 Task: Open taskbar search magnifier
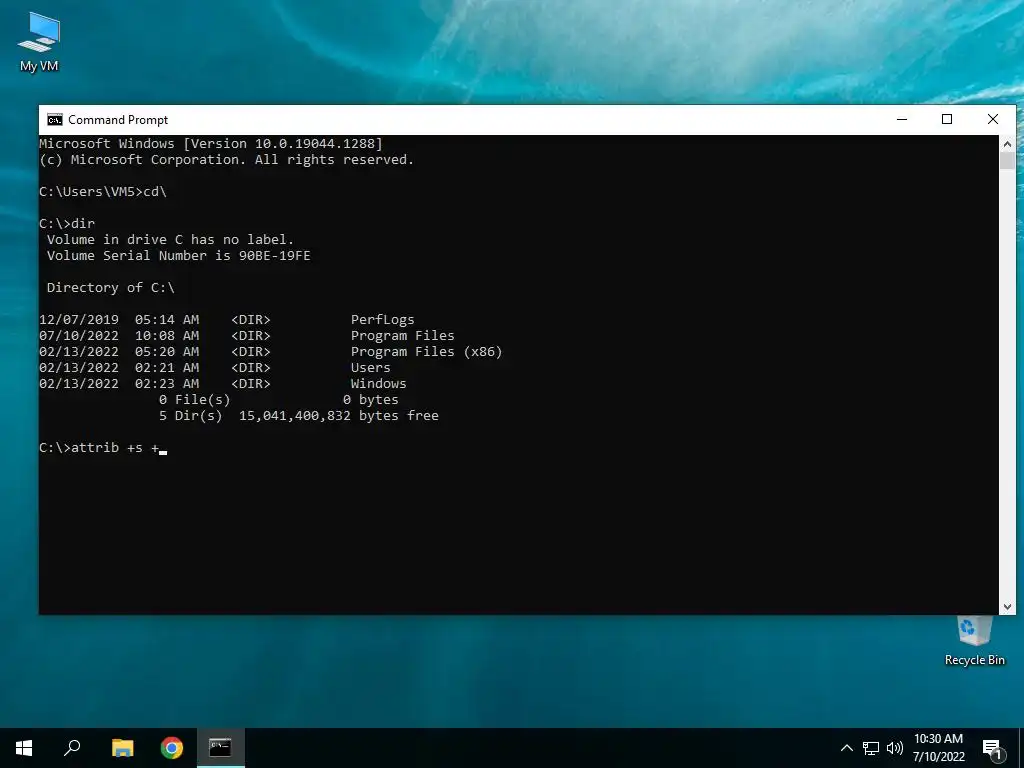[x=72, y=748]
